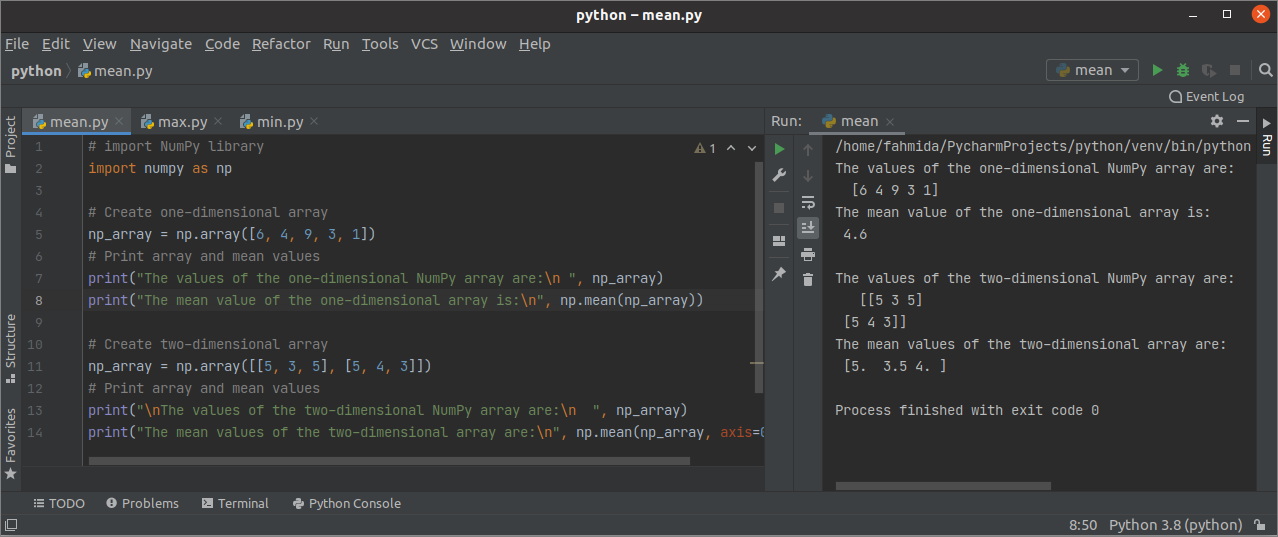Screen dimensions: 1278x537
Task: Open the 'mean' run configuration dropdown
Action: click(1092, 70)
